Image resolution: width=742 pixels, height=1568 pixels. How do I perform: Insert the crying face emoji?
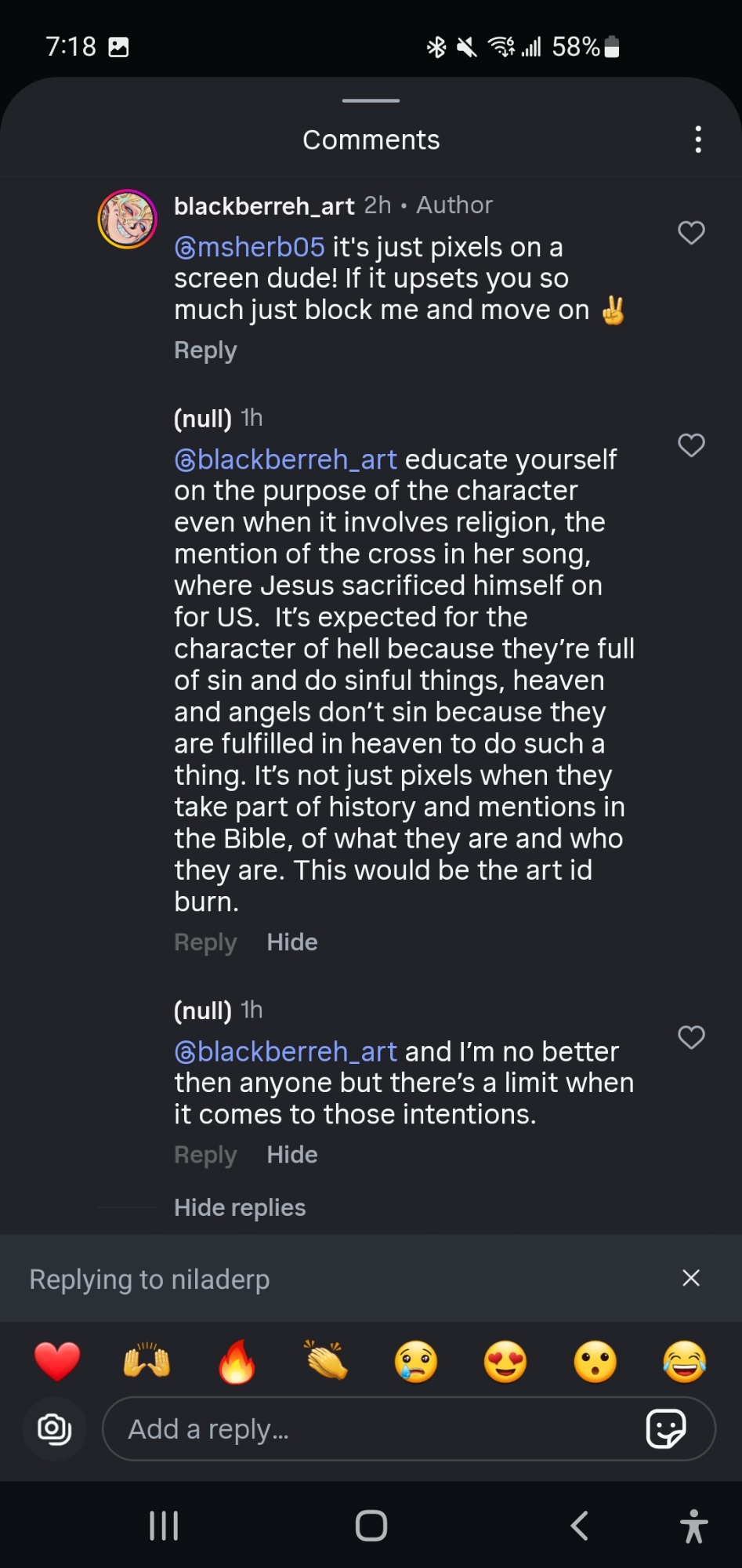[x=416, y=1361]
